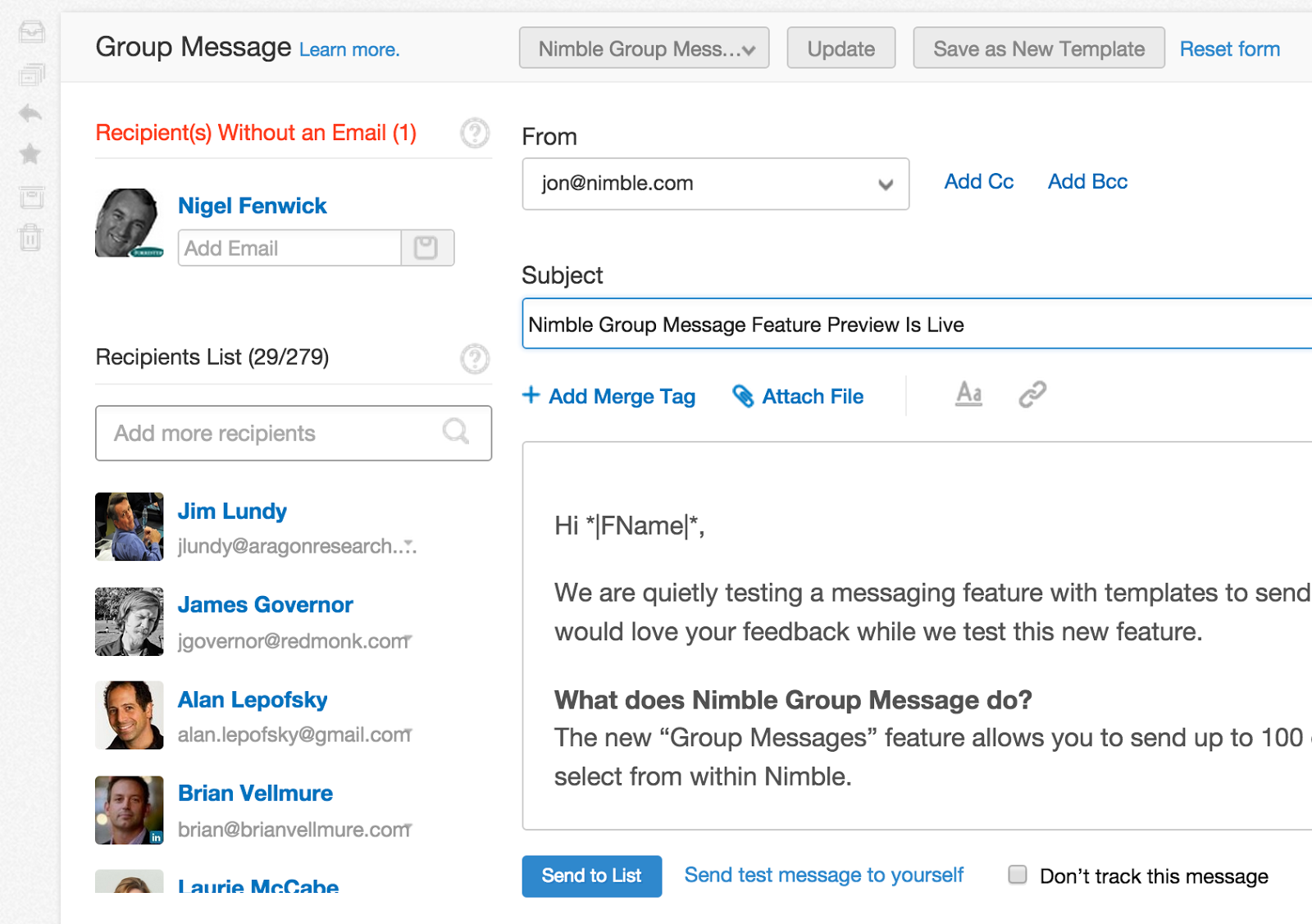This screenshot has height=924, width=1312.
Task: Click Add Cc link
Action: pyautogui.click(x=979, y=181)
